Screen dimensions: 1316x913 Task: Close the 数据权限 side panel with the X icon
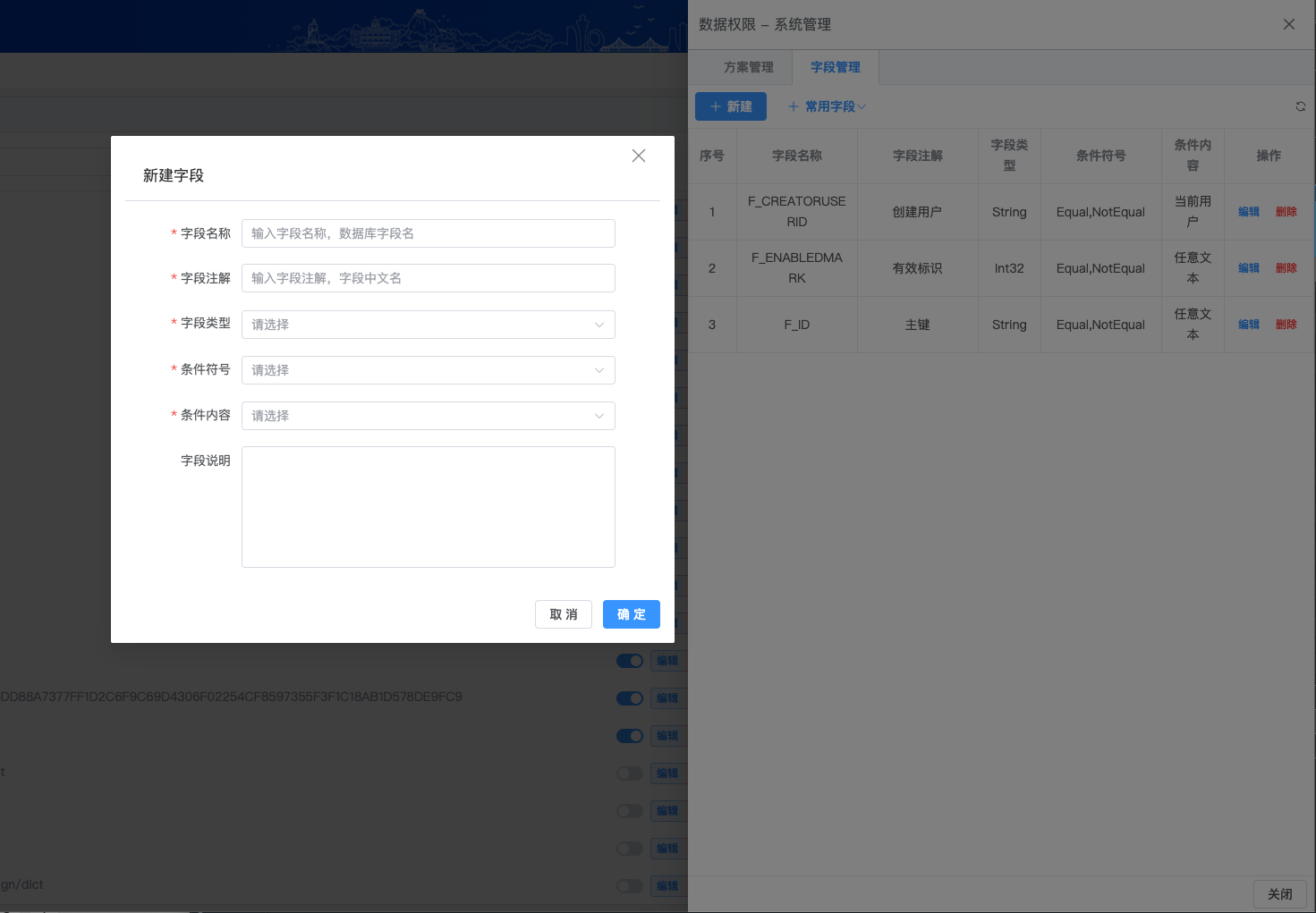(x=1288, y=24)
